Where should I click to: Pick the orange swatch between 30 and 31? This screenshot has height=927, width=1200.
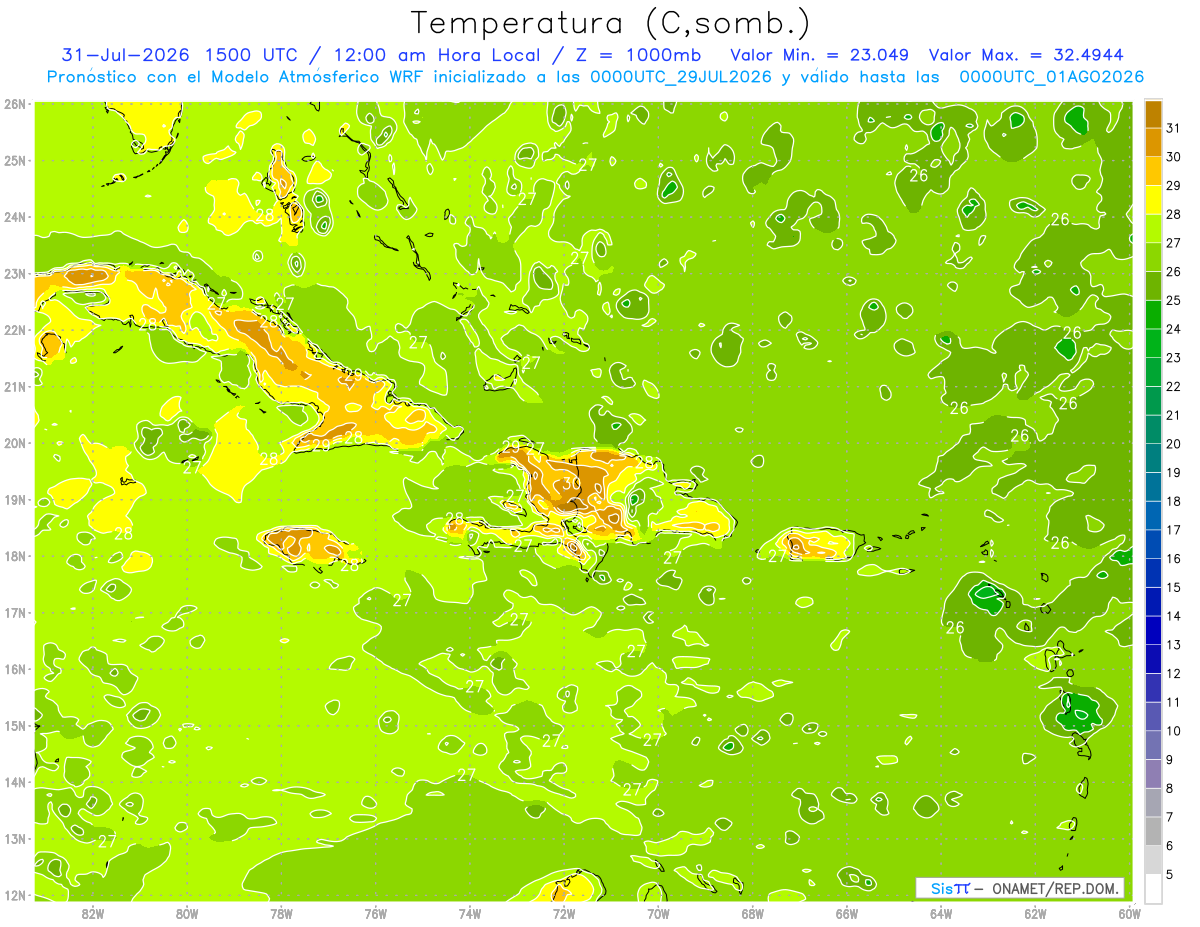click(1154, 142)
